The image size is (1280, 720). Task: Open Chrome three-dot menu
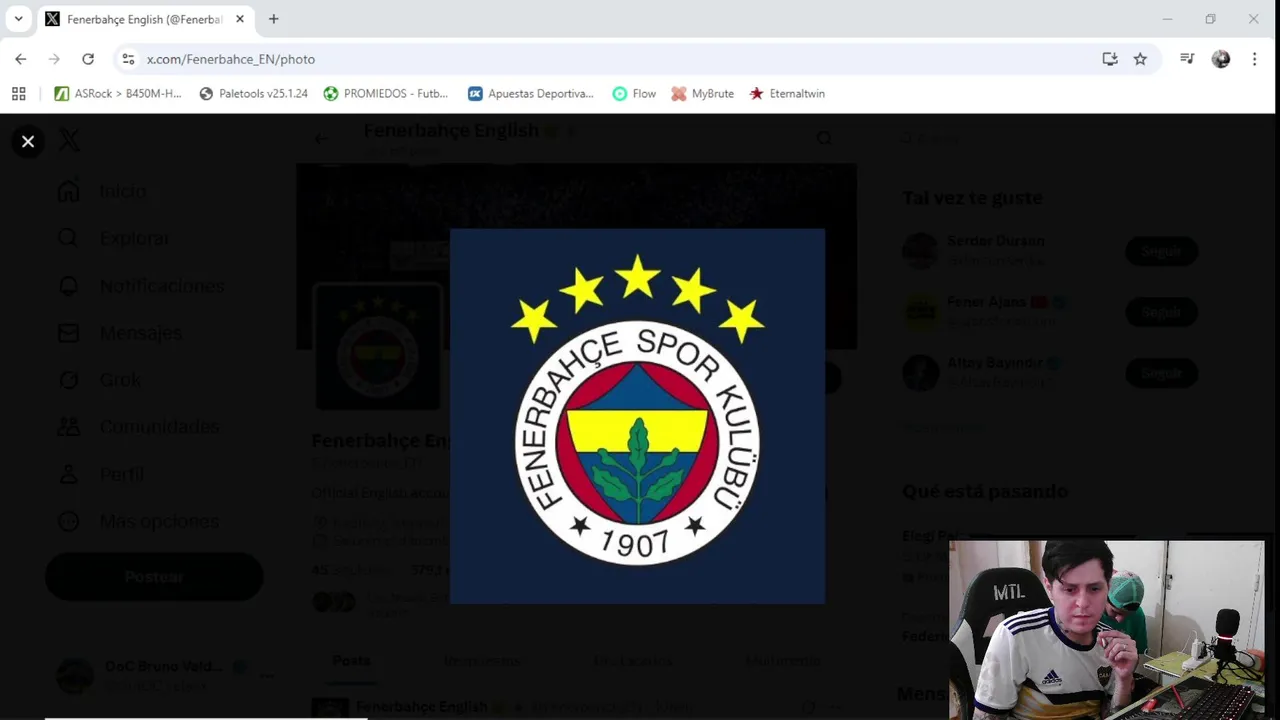point(1254,59)
